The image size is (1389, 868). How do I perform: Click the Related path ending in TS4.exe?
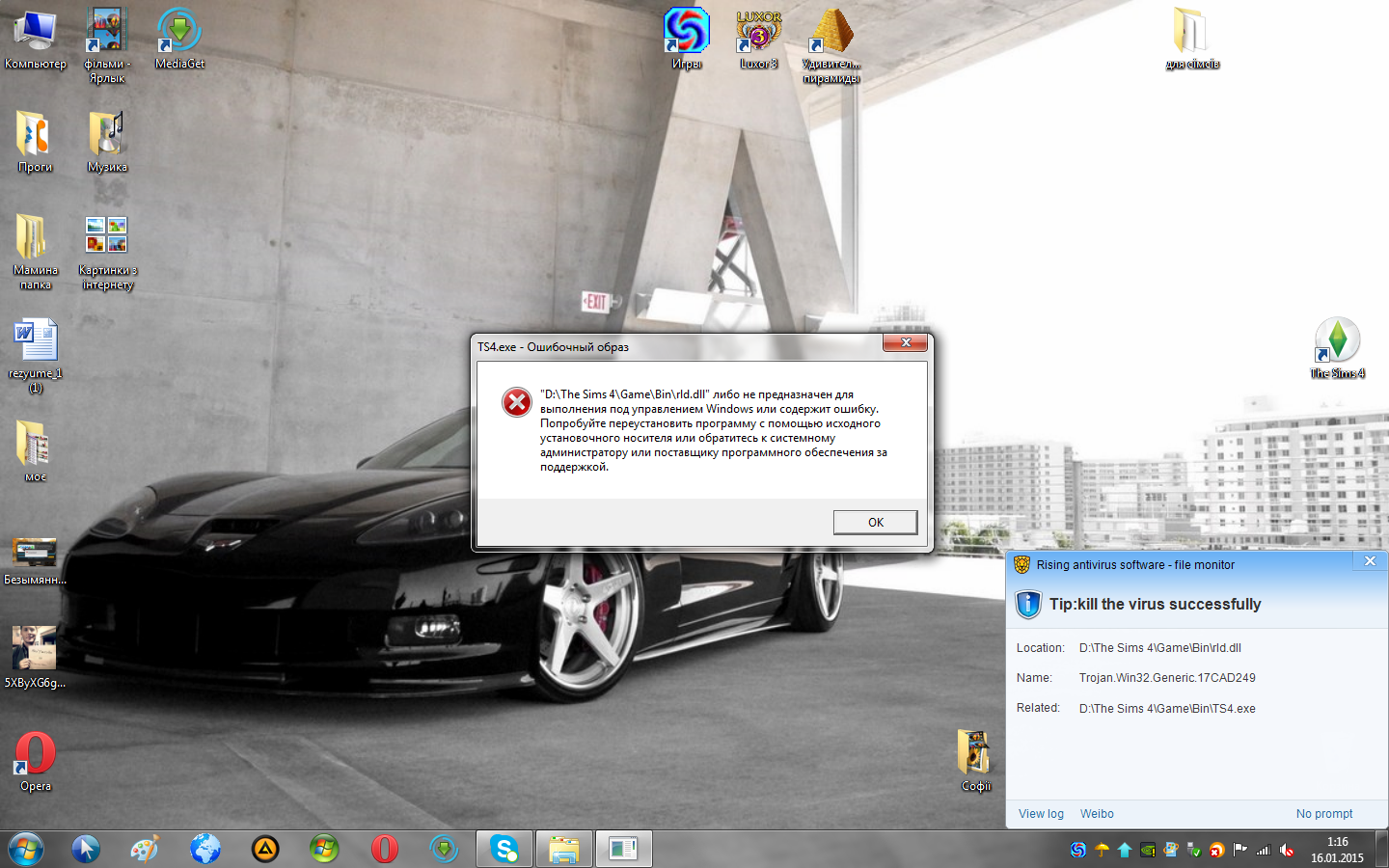click(x=1167, y=709)
